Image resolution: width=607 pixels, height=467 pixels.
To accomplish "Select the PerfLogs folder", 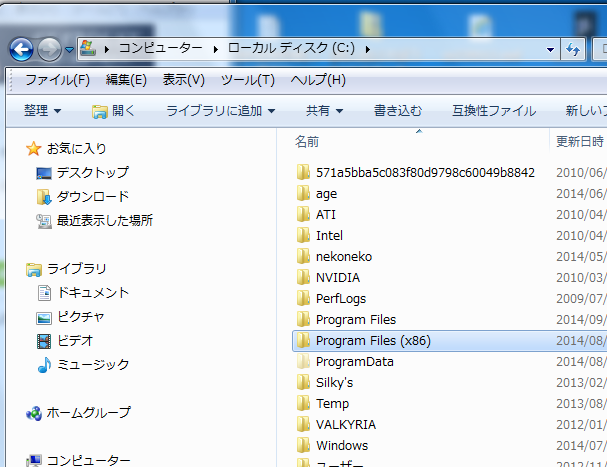I will pyautogui.click(x=341, y=299).
